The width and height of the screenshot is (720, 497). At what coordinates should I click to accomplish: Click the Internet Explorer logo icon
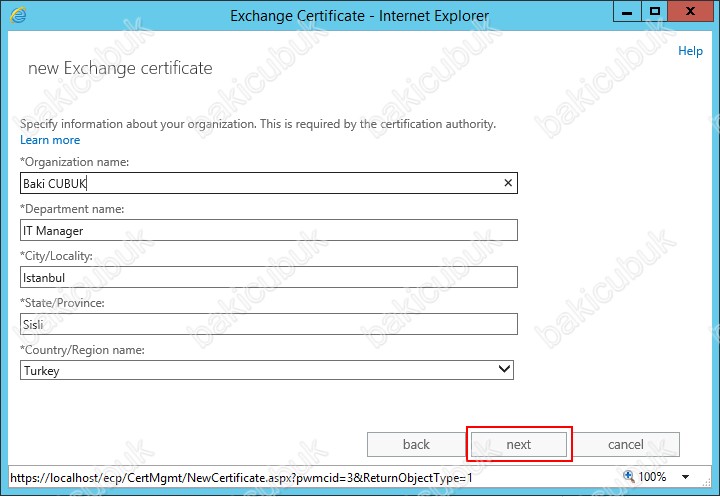(x=18, y=15)
